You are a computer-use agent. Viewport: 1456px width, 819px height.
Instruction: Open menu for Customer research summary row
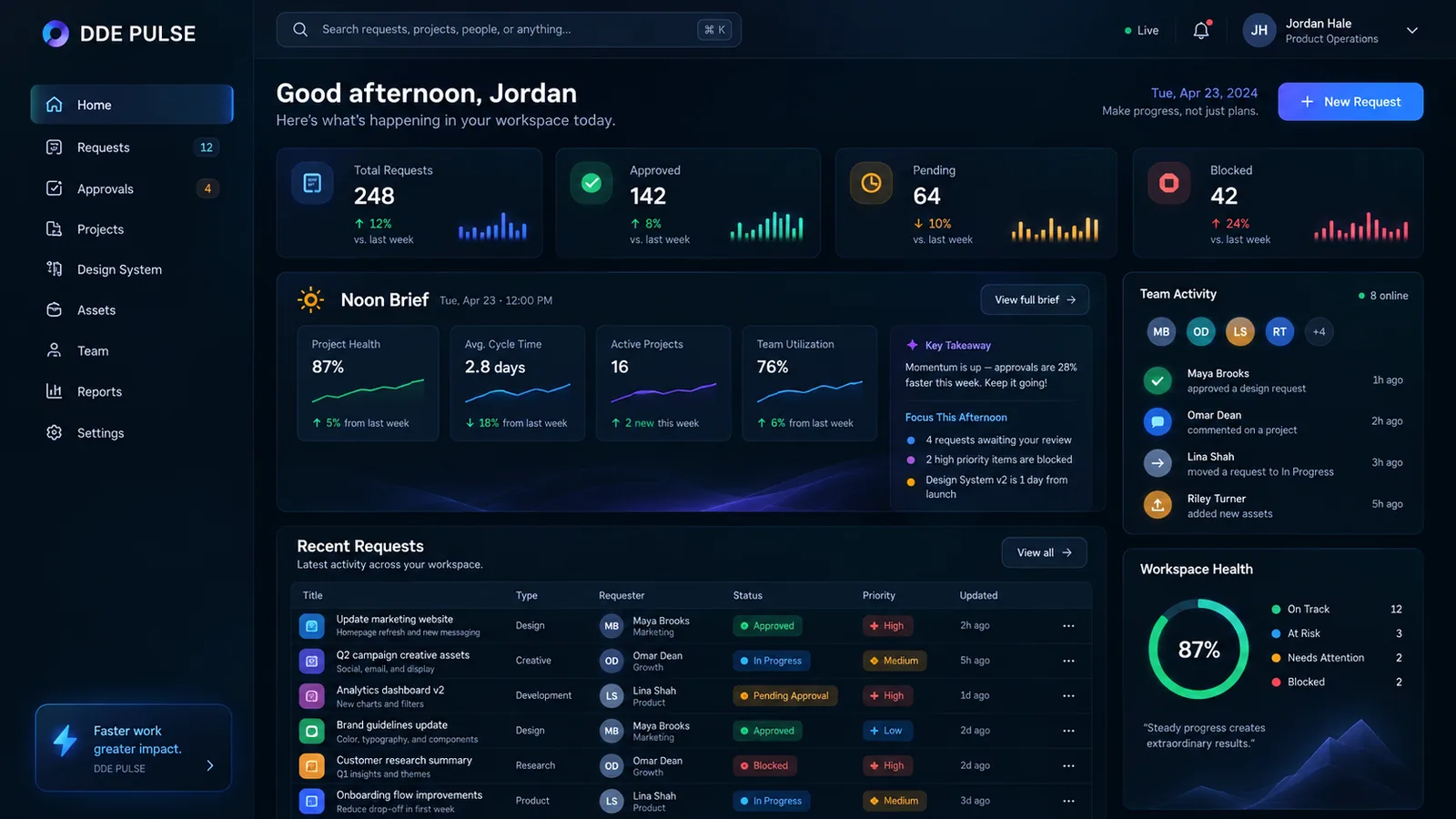[x=1068, y=766]
